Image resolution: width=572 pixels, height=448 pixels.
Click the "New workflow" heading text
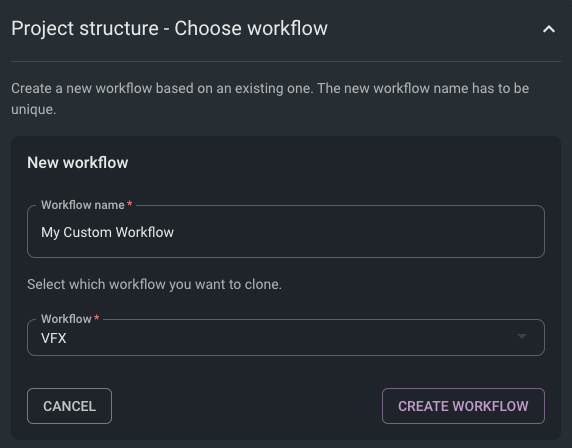(x=78, y=163)
